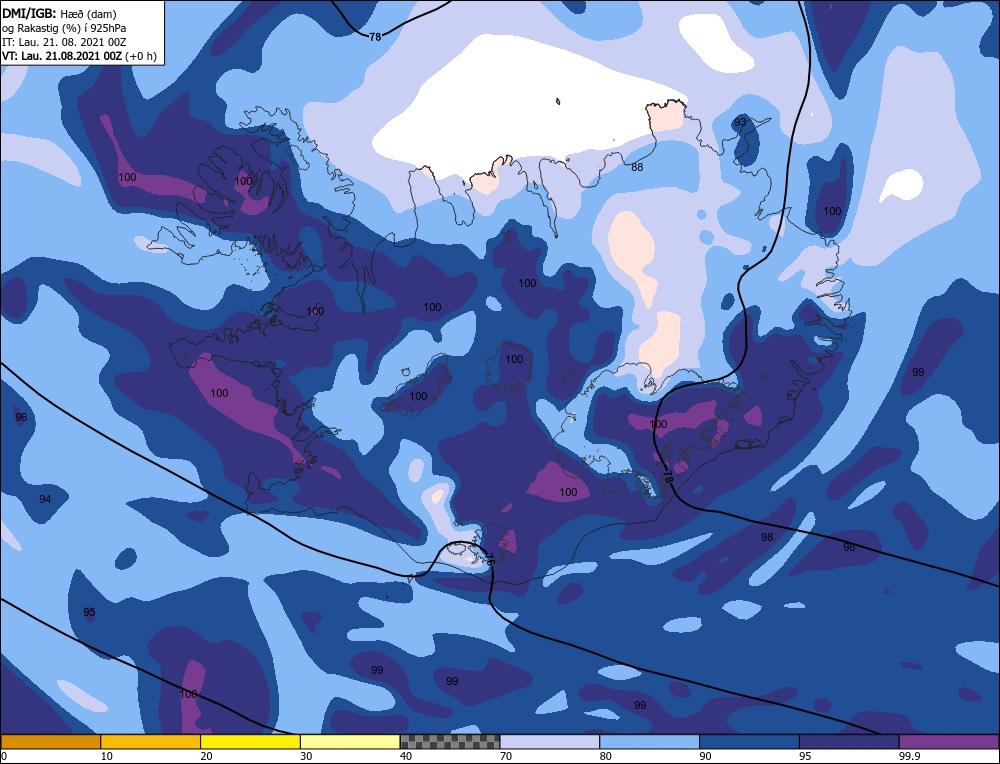Click the lavender 70–80 legend swatch
Viewport: 1000px width, 764px height.
coord(550,742)
